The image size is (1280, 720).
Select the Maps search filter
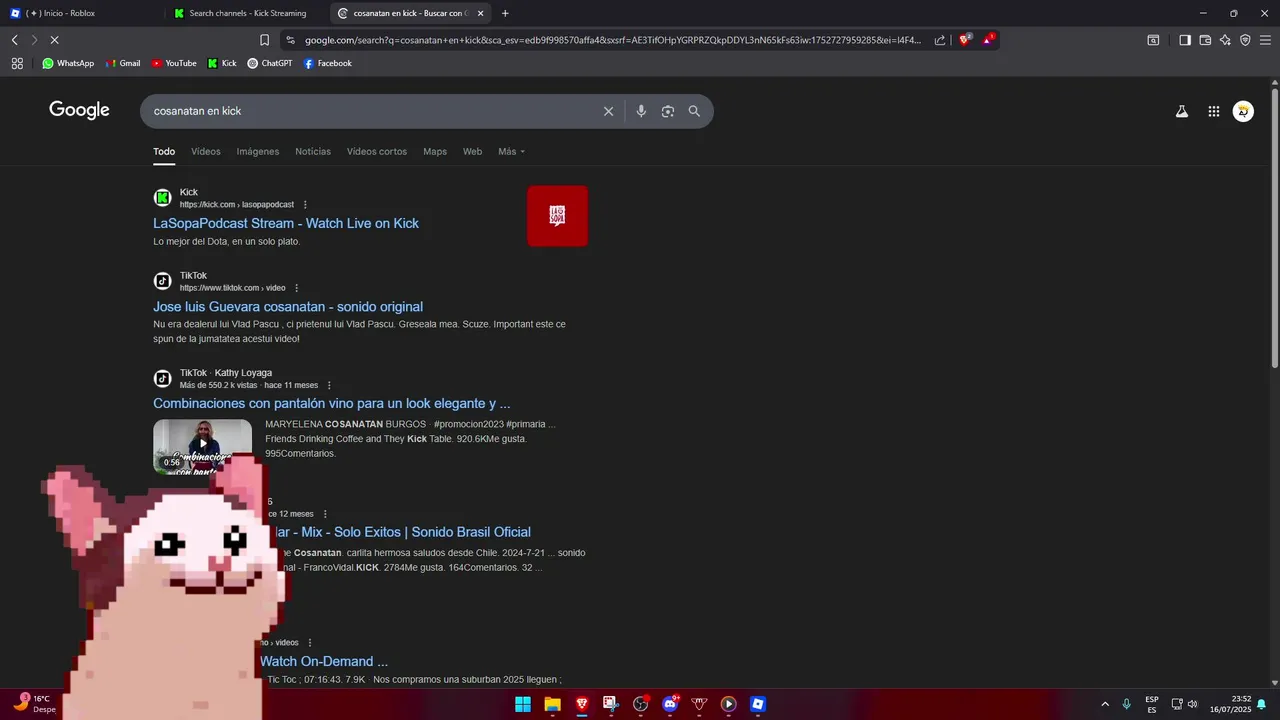click(x=435, y=152)
